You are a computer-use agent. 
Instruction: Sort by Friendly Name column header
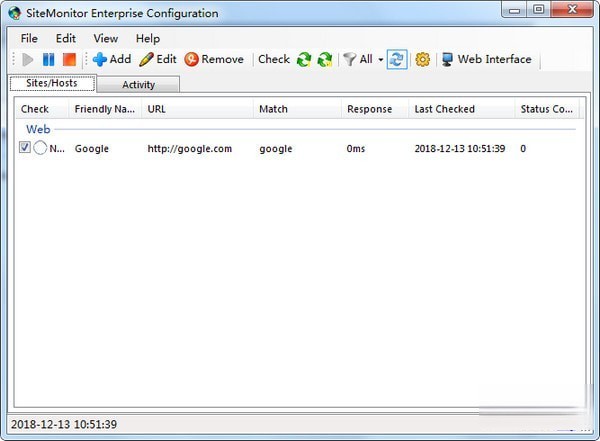tap(105, 109)
